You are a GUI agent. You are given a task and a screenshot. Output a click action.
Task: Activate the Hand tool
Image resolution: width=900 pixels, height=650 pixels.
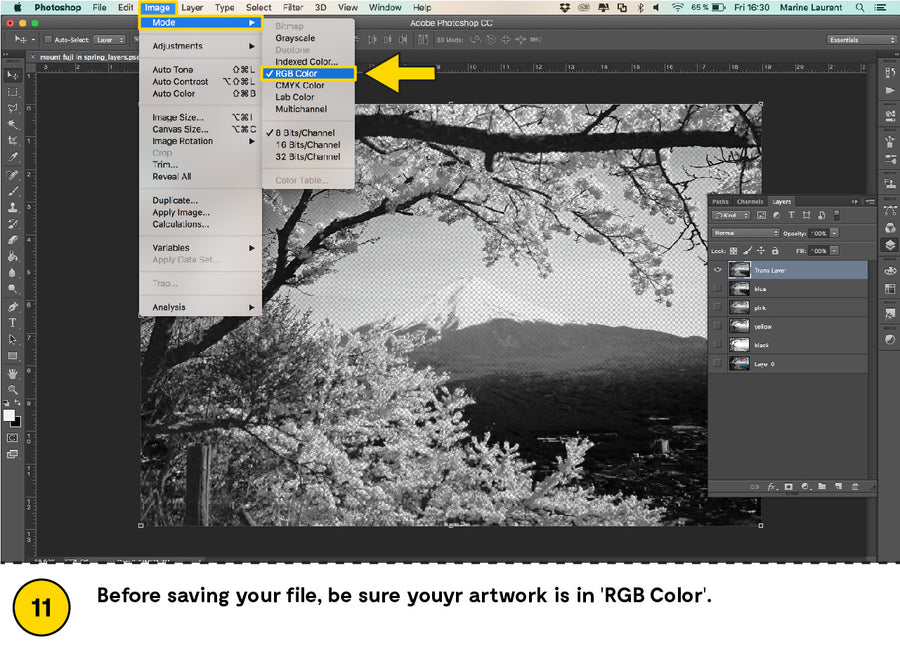tap(13, 373)
